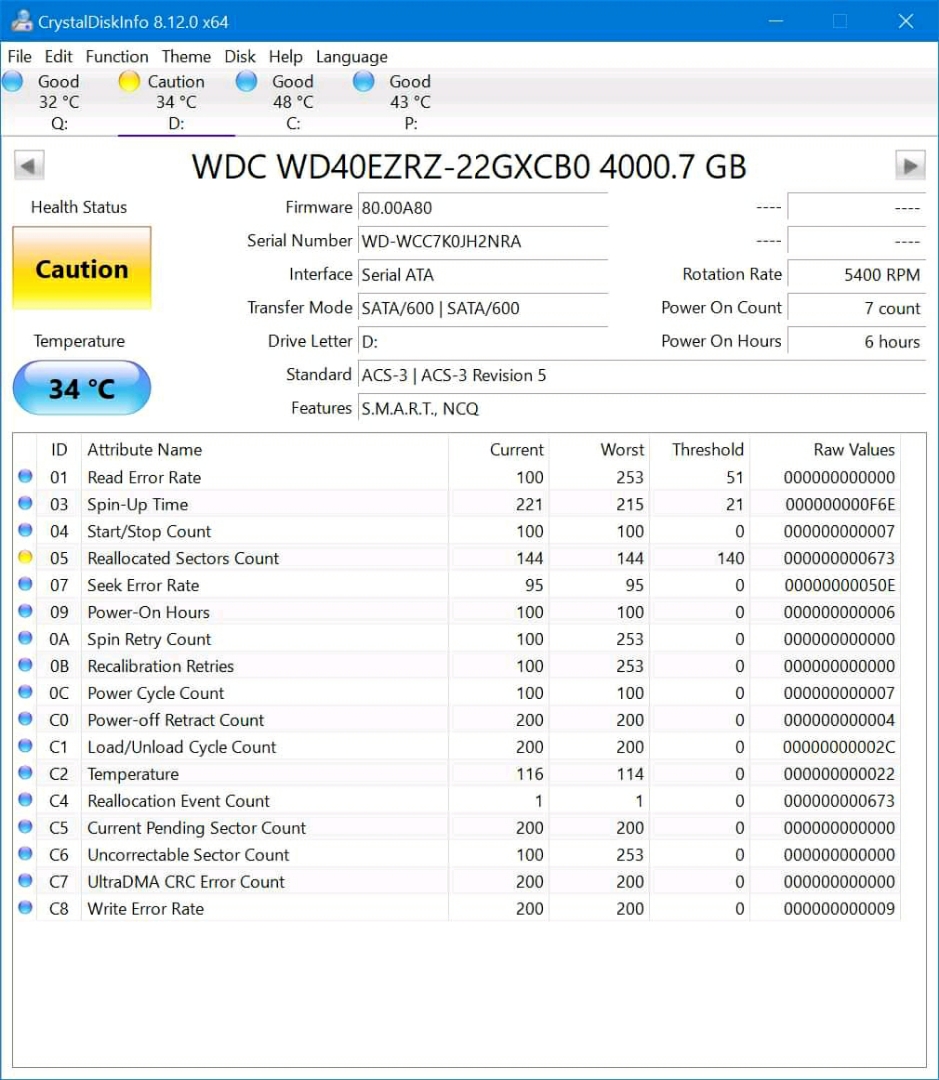This screenshot has height=1080, width=939.
Task: Click the status dot beside Start/Stop Count
Action: click(x=25, y=530)
